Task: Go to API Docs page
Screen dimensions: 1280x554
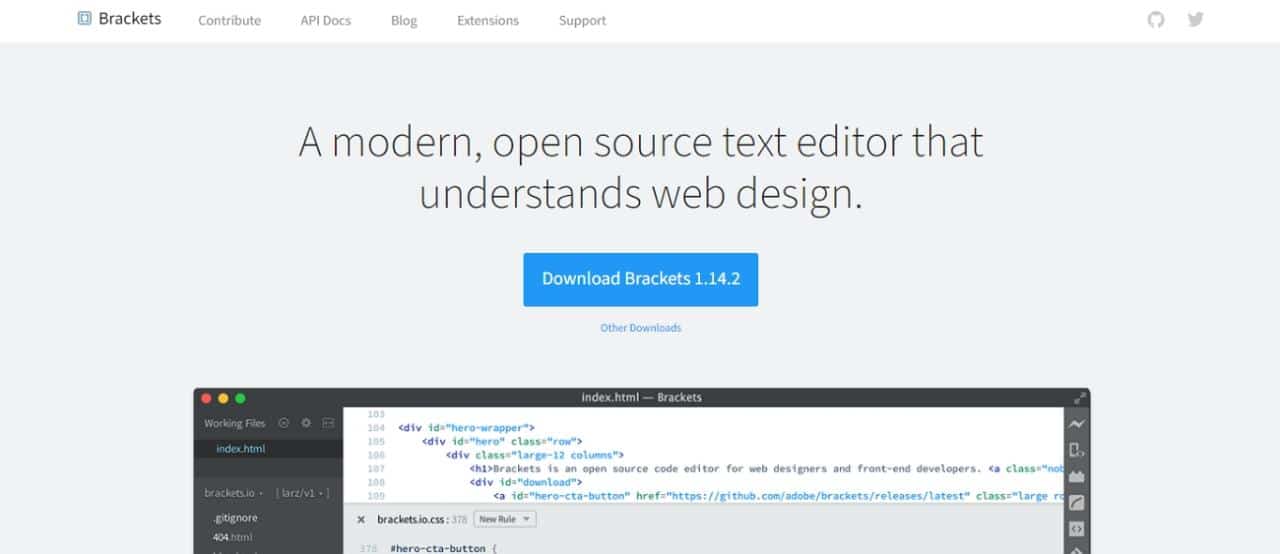Action: tap(326, 20)
